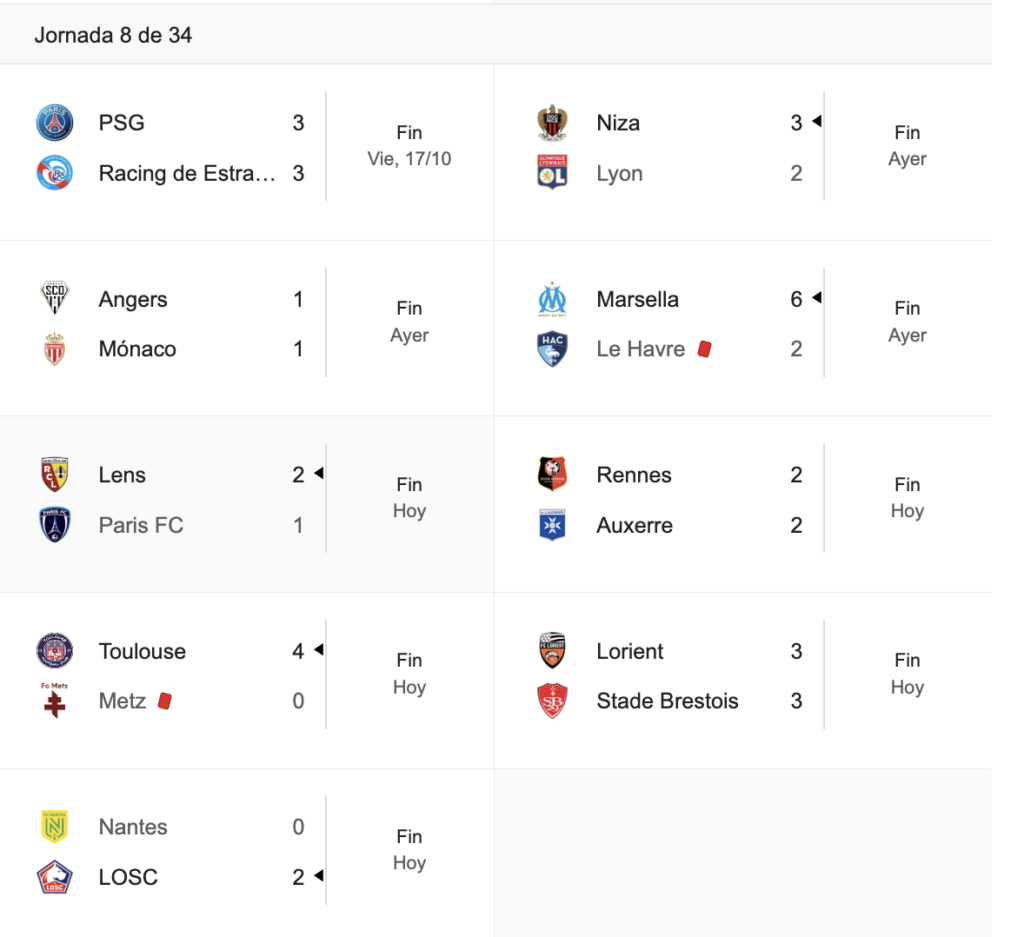Open the Lorient team name link
Image resolution: width=1024 pixels, height=937 pixels.
point(630,651)
